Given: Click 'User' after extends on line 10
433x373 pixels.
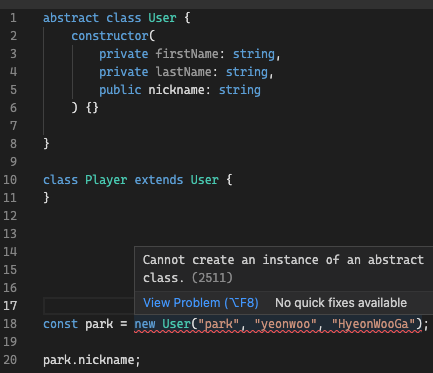Looking at the screenshot, I should (x=204, y=180).
